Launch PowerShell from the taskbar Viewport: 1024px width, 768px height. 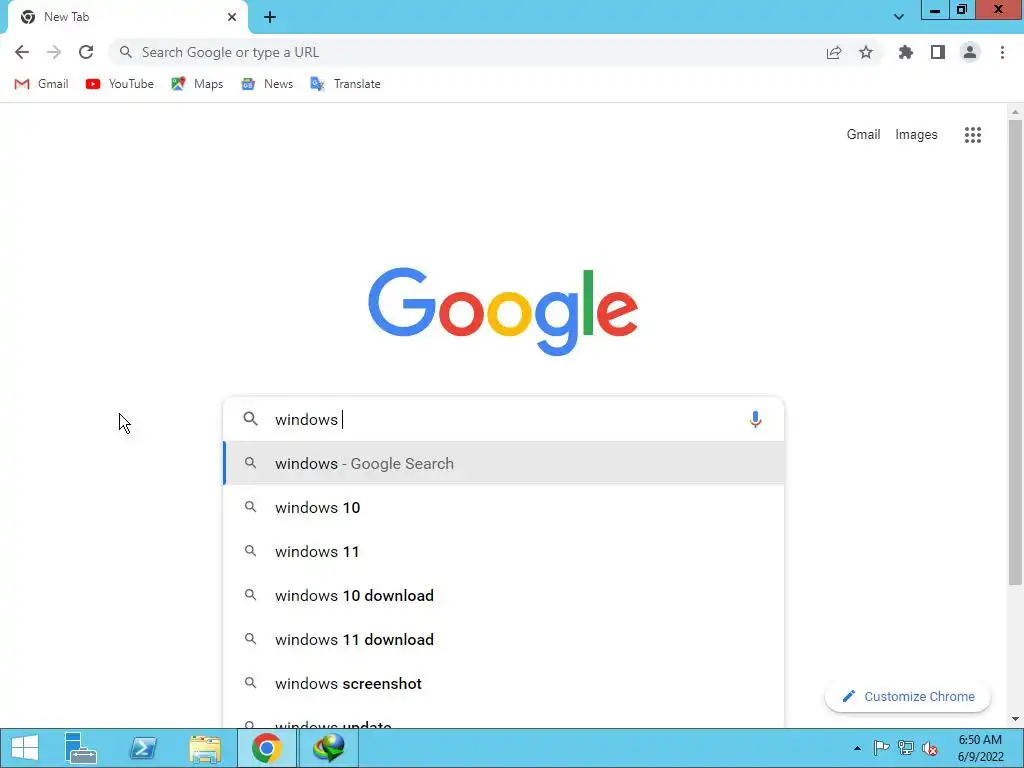[x=143, y=748]
